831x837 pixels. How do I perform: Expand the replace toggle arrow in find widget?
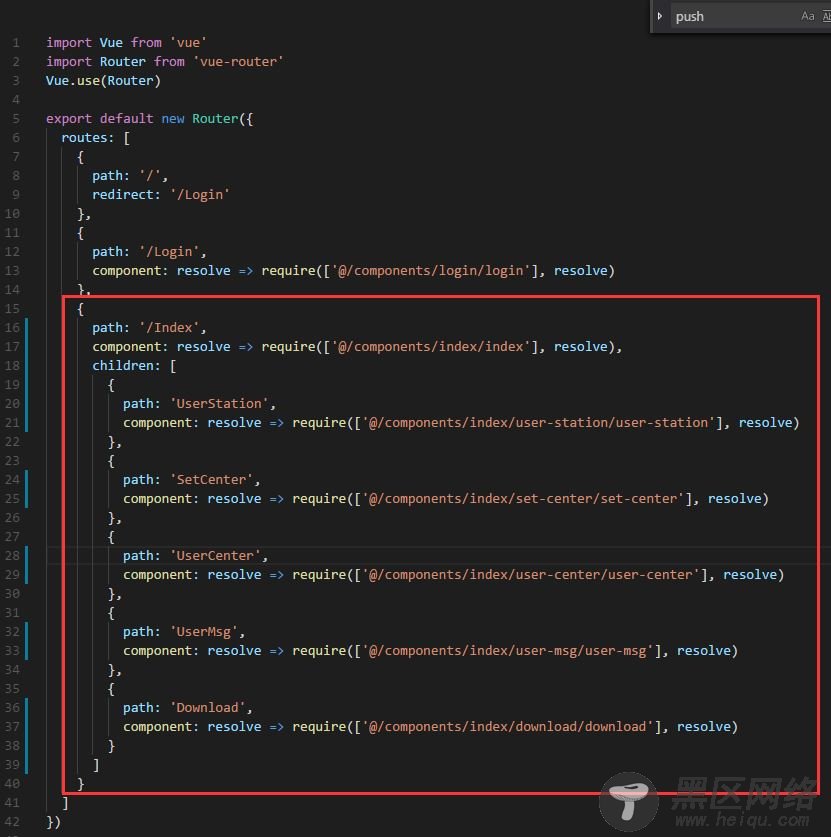click(660, 16)
